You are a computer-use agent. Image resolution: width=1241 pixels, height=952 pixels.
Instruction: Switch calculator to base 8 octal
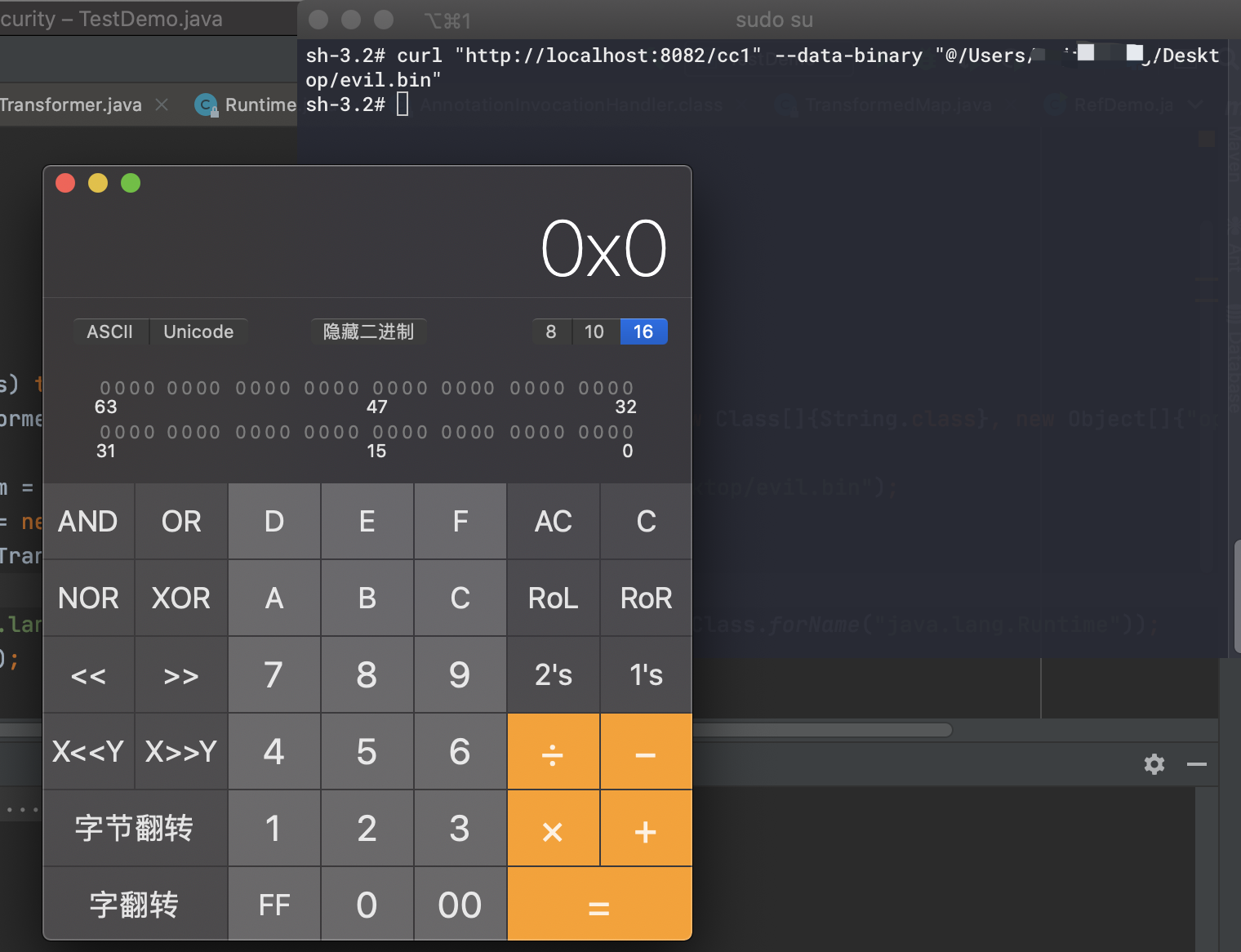[x=551, y=331]
